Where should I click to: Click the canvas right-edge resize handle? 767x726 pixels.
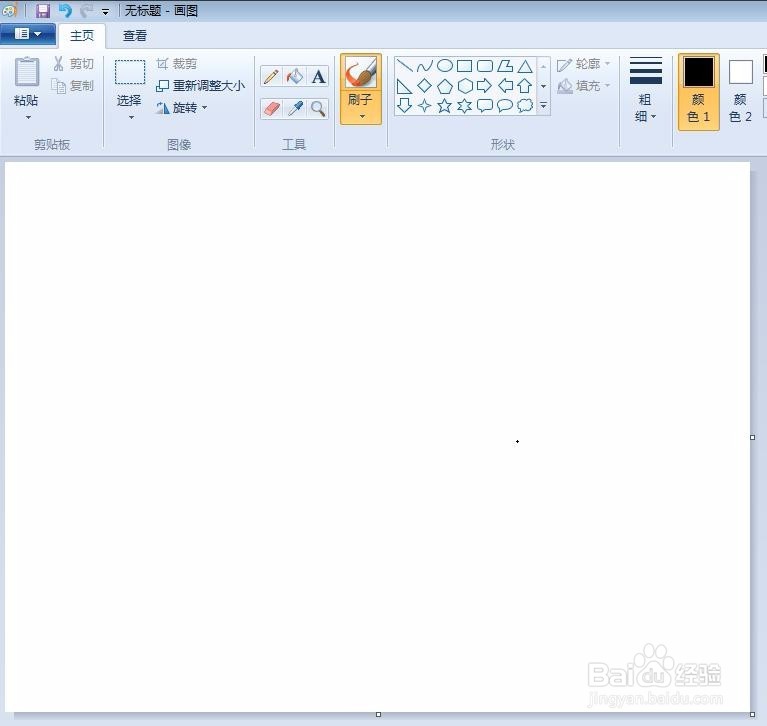pos(752,437)
